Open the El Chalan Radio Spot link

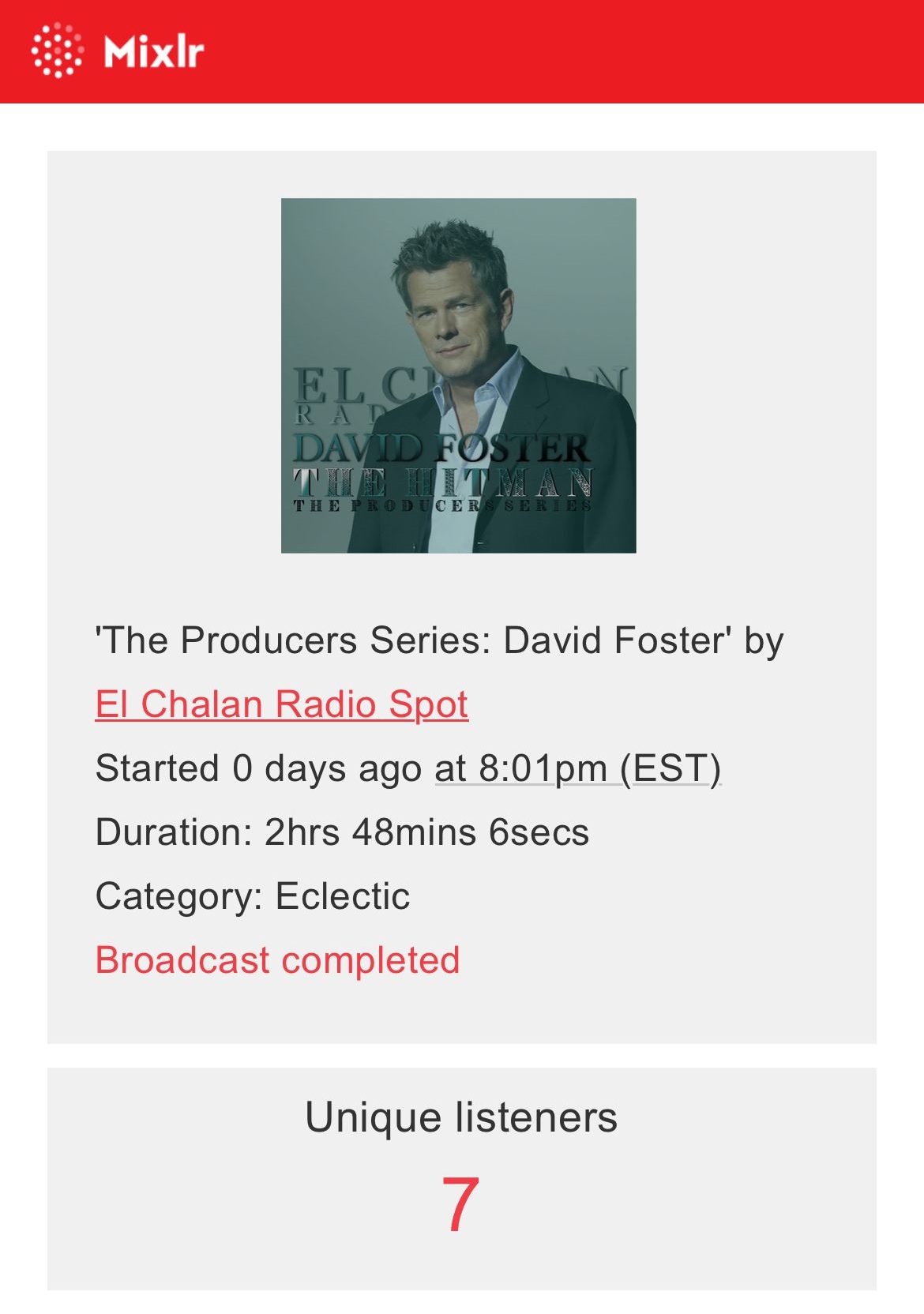tap(281, 704)
